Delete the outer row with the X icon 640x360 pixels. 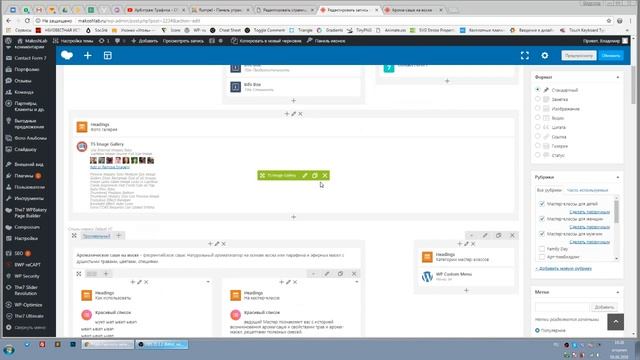512,236
